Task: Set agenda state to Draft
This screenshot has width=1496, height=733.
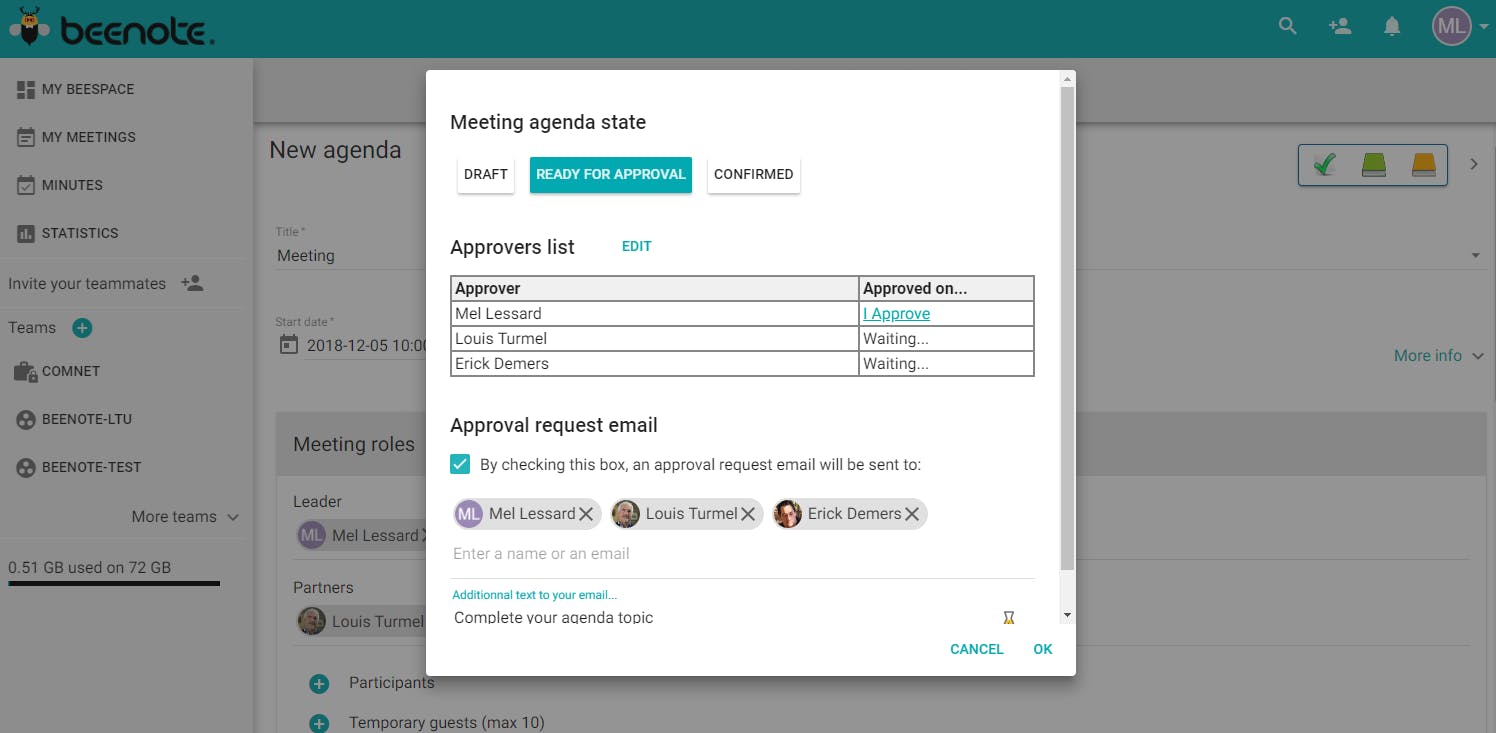Action: point(486,174)
